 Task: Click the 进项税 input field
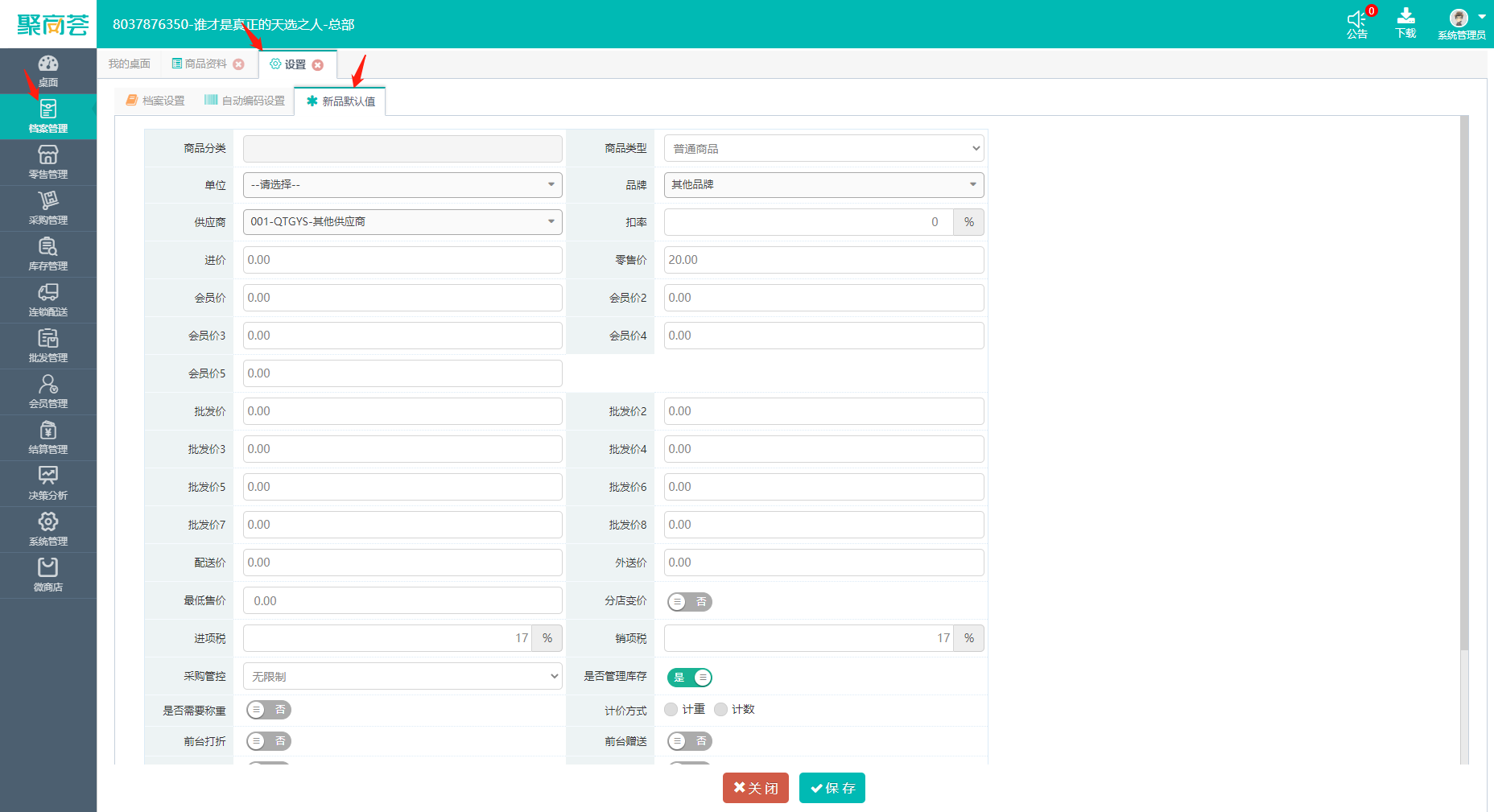pyautogui.click(x=387, y=638)
